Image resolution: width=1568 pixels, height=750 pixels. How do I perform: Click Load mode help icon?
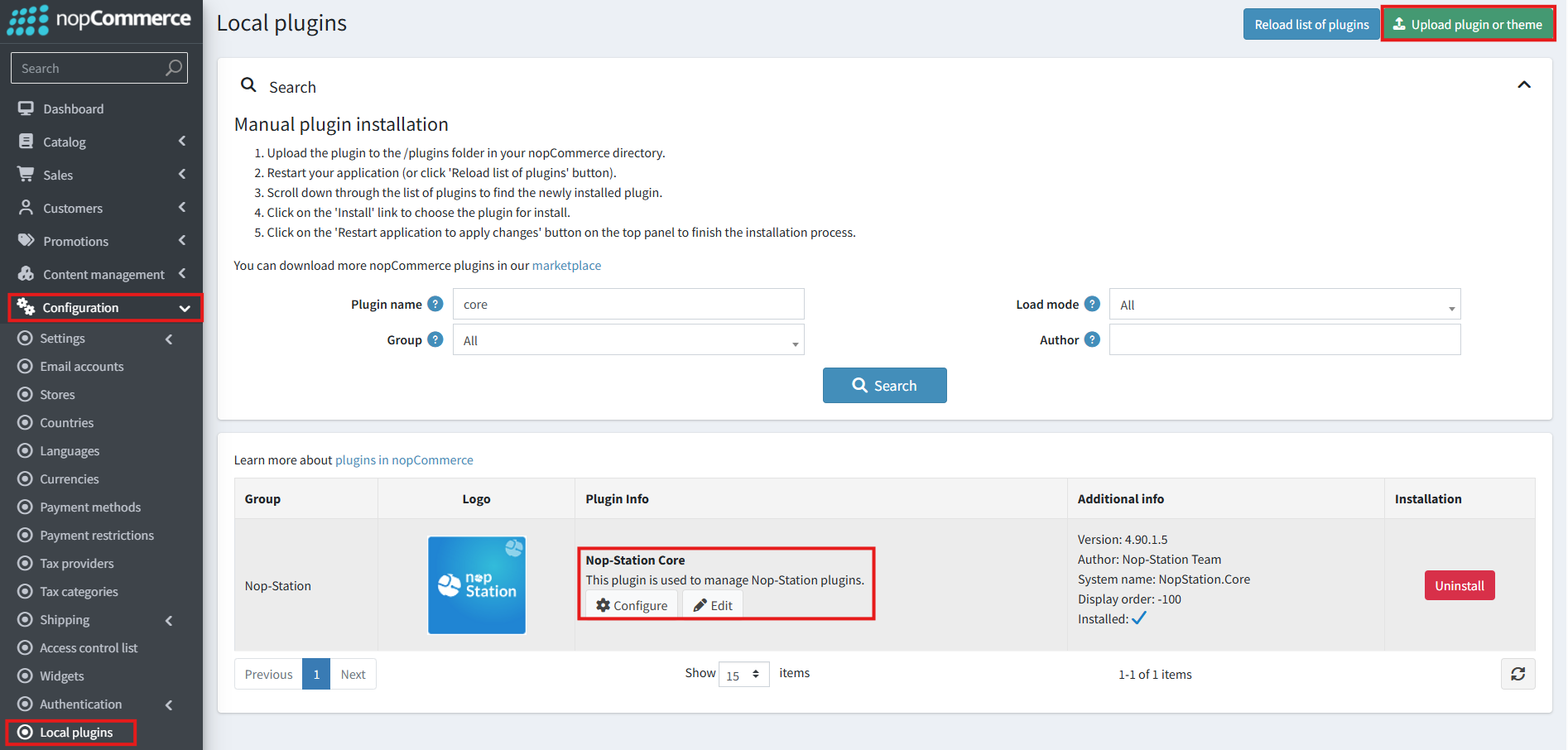pos(1092,304)
